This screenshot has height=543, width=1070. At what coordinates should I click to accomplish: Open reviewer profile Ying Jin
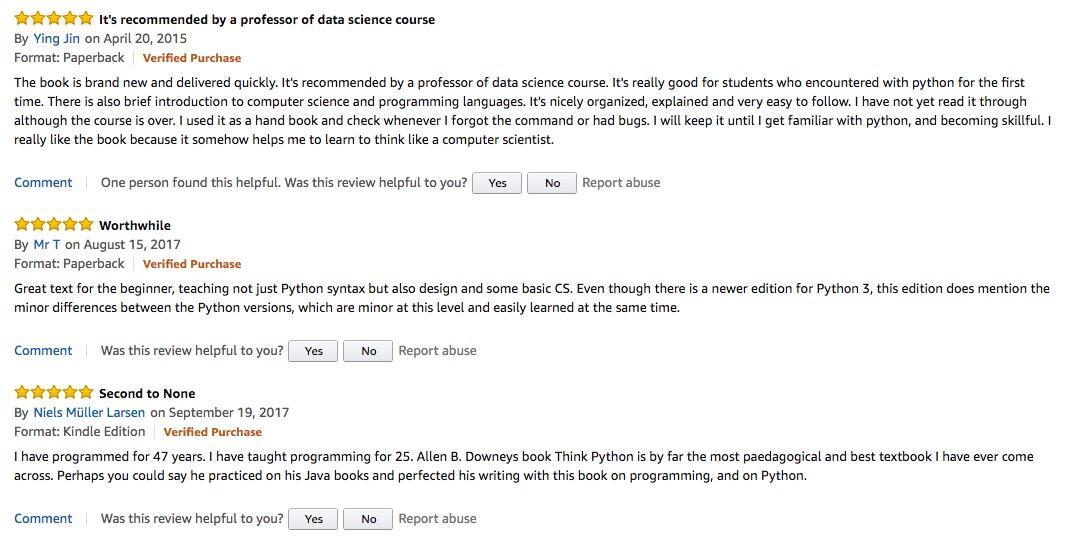pyautogui.click(x=57, y=39)
